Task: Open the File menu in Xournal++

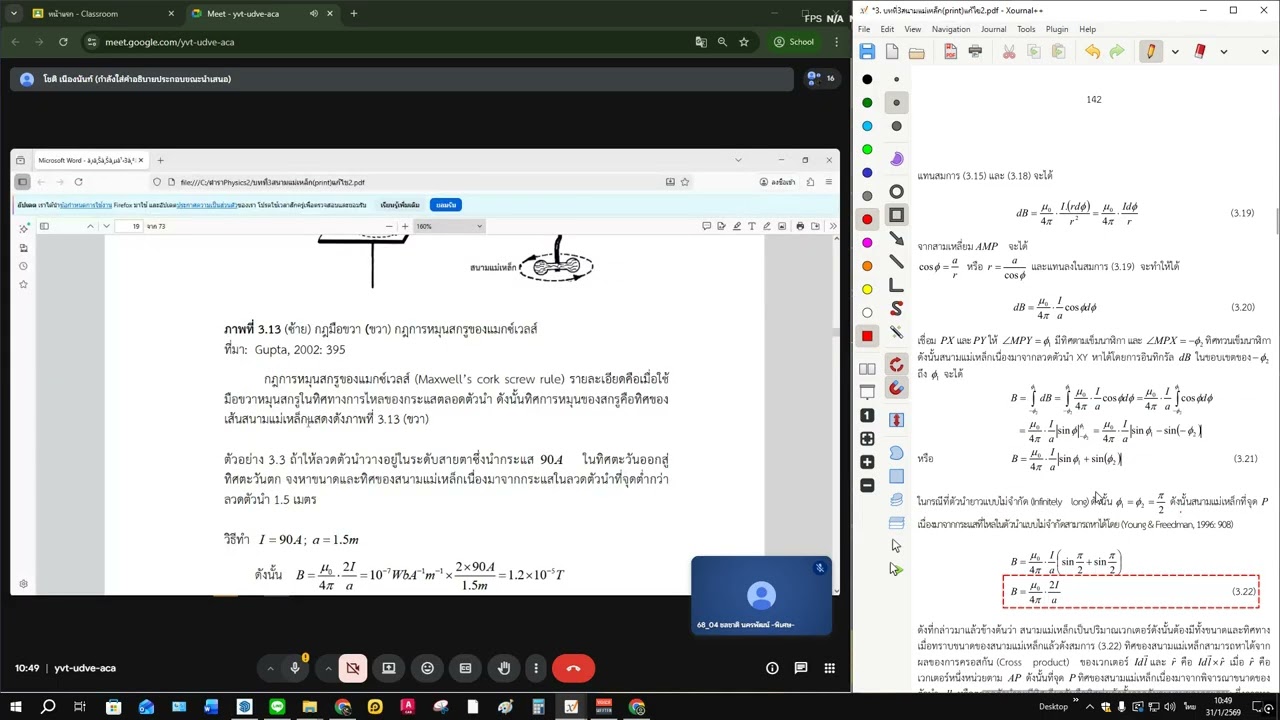Action: click(864, 29)
